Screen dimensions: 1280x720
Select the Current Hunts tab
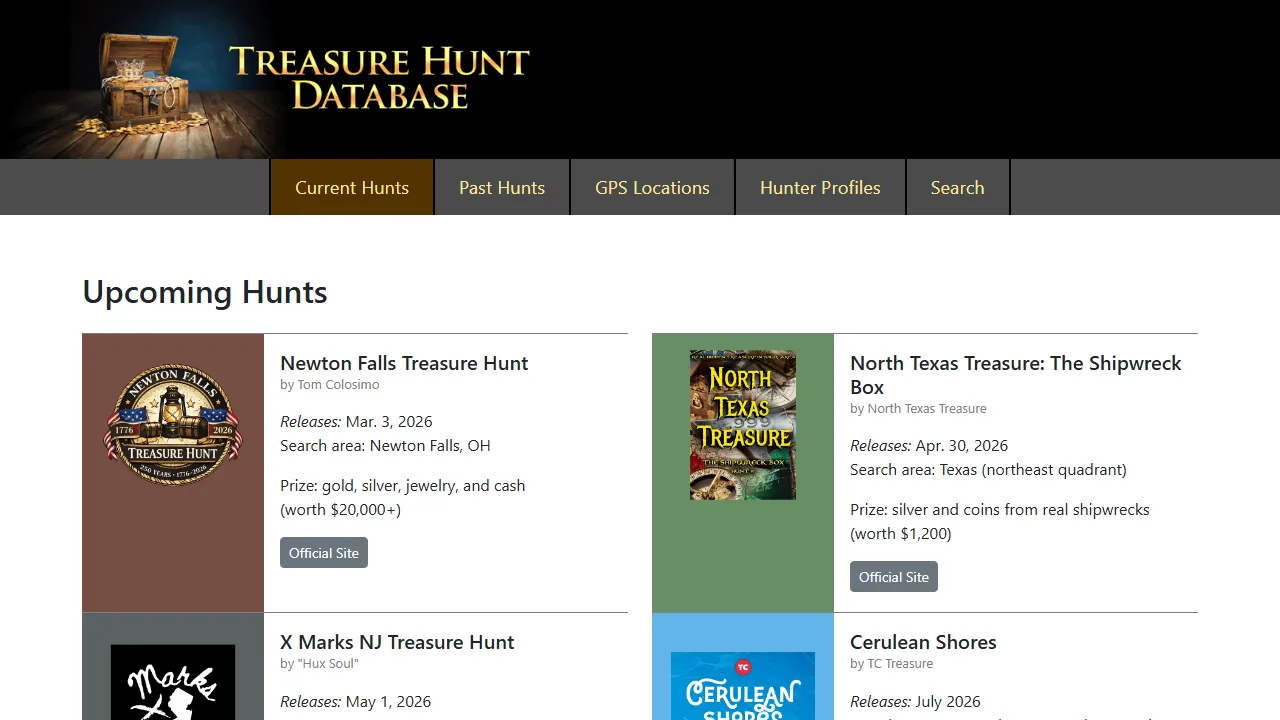point(352,187)
